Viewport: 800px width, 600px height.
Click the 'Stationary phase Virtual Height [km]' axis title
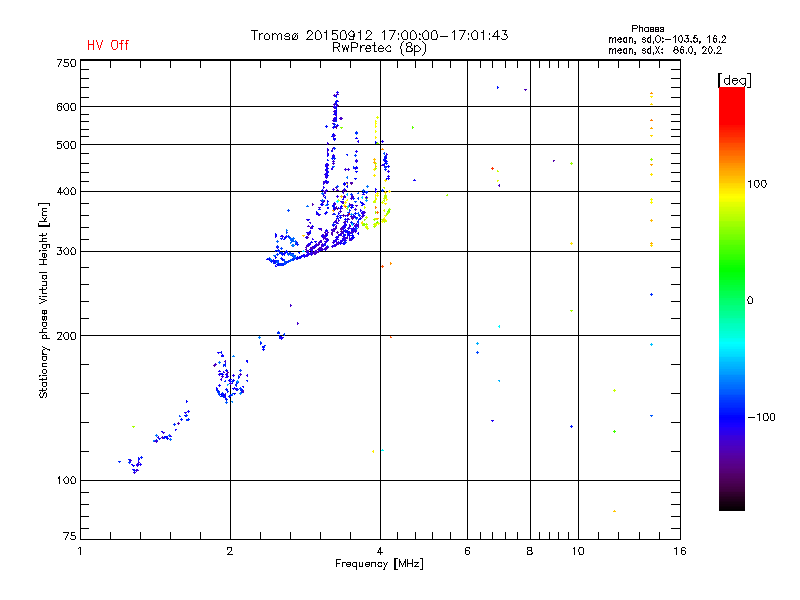(x=44, y=300)
